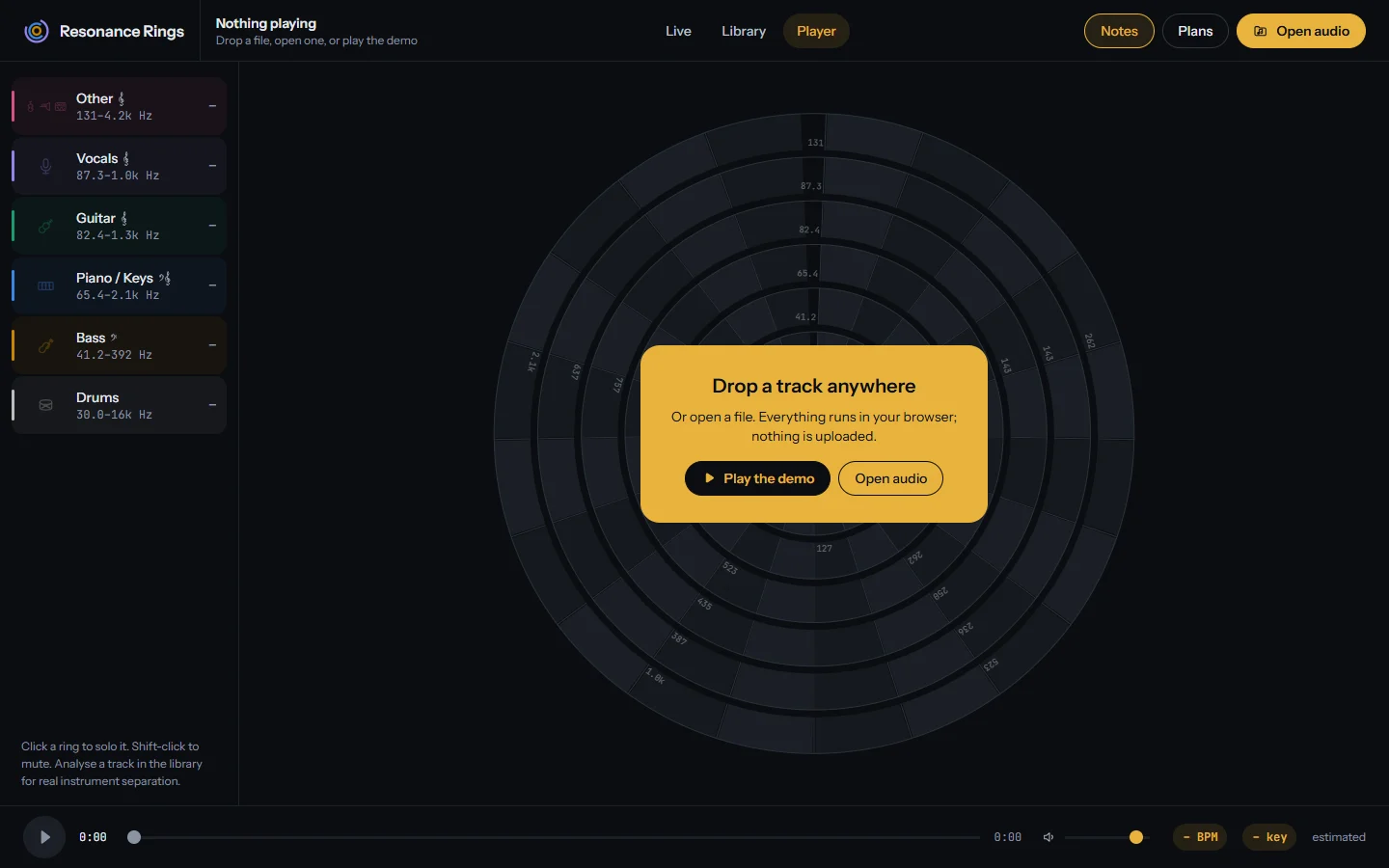Click the 131 label on the outer ring
Viewport: 1389px width, 868px height.
click(815, 143)
